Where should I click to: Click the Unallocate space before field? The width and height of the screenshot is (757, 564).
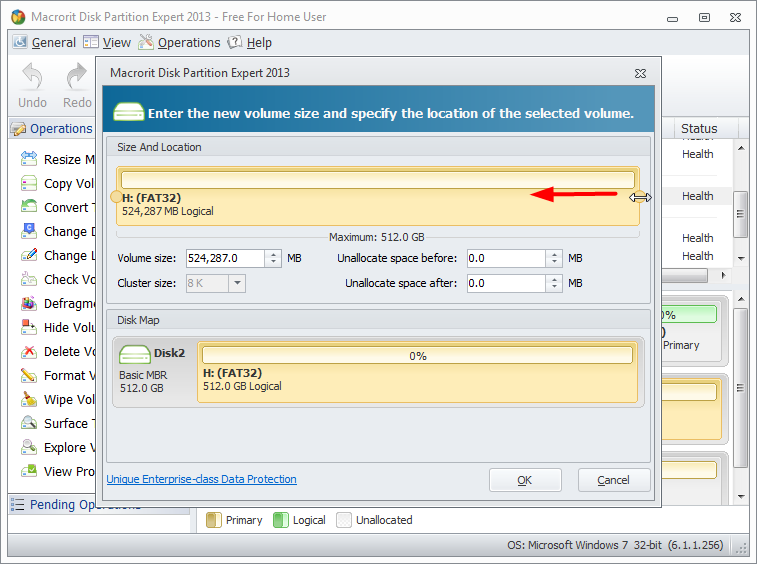pos(506,258)
